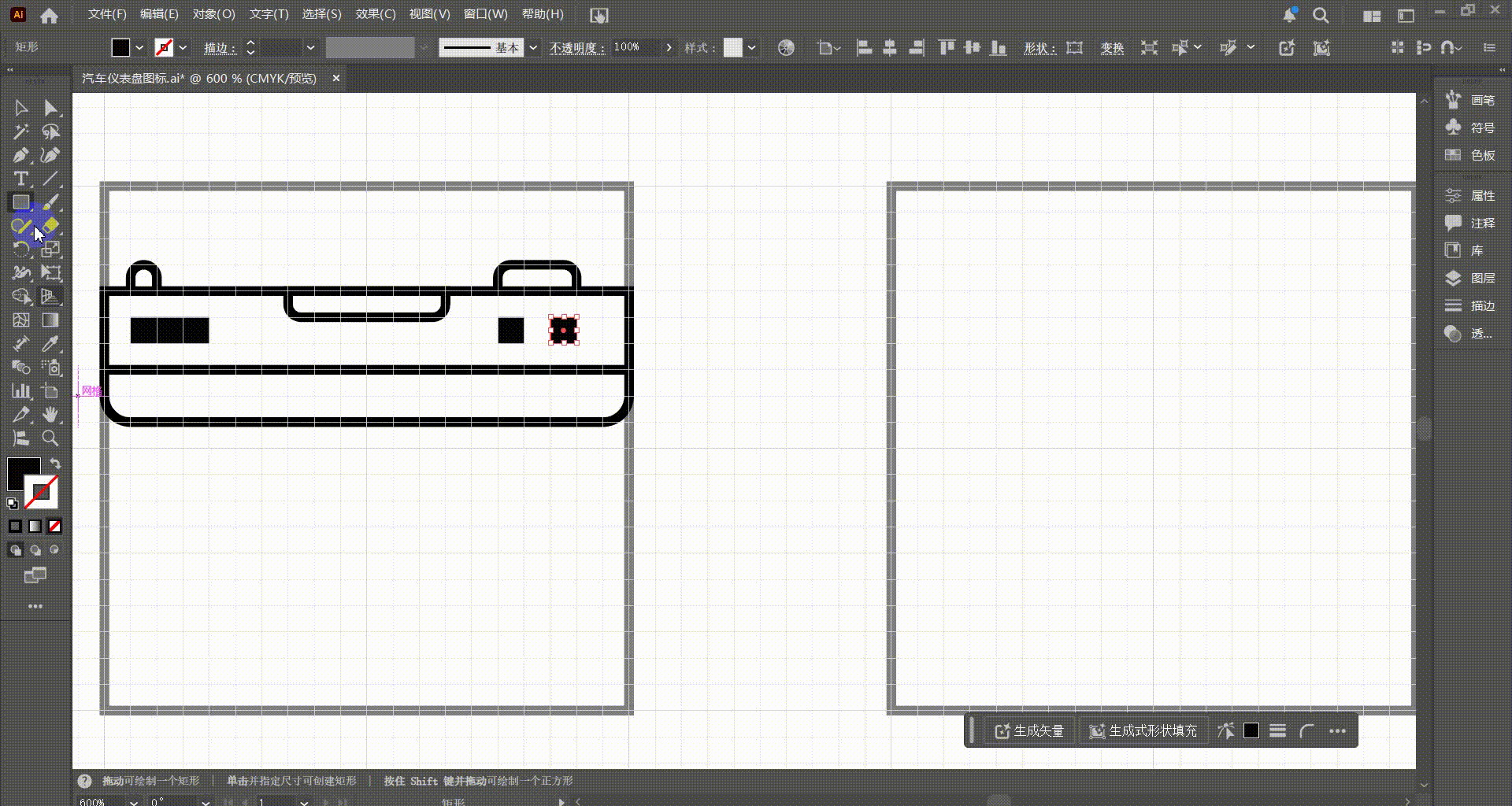
Task: Set paint type to None
Action: (54, 526)
